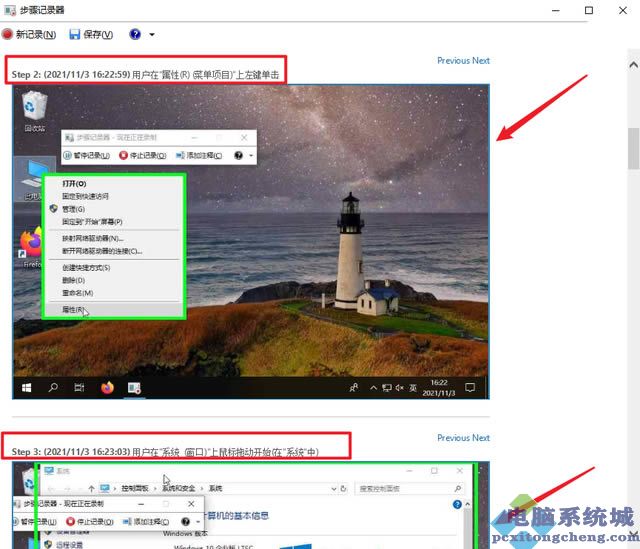Select 映射网络驱动器(N)... in the context menu

click(93, 238)
